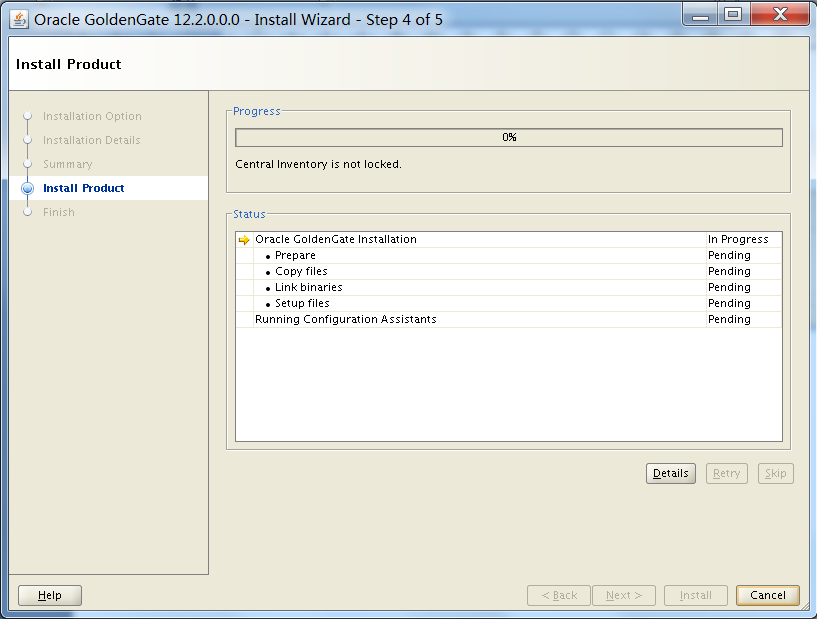This screenshot has width=817, height=619.
Task: Select Installation Details step
Action: [x=92, y=140]
